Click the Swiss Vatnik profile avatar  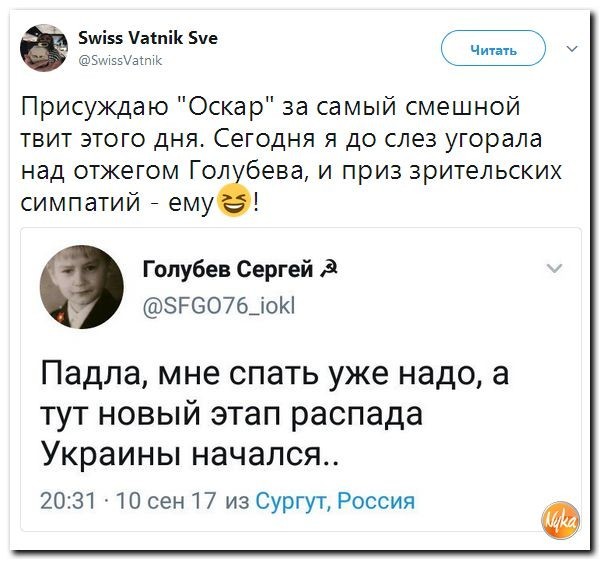coord(46,47)
